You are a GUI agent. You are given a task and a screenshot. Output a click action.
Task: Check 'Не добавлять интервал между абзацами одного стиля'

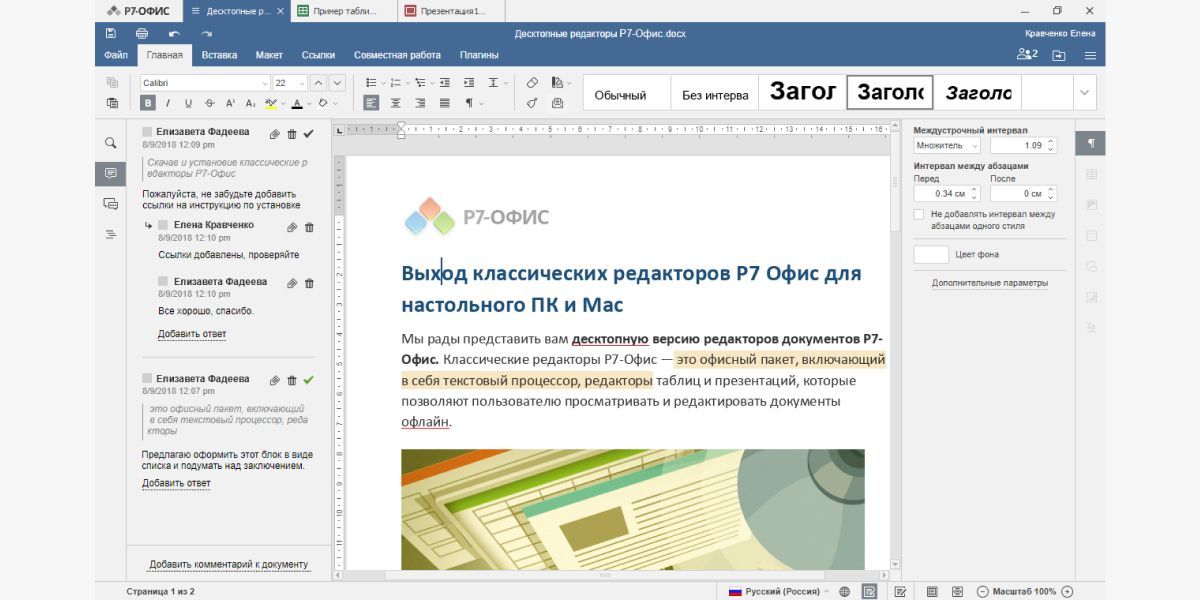point(919,214)
